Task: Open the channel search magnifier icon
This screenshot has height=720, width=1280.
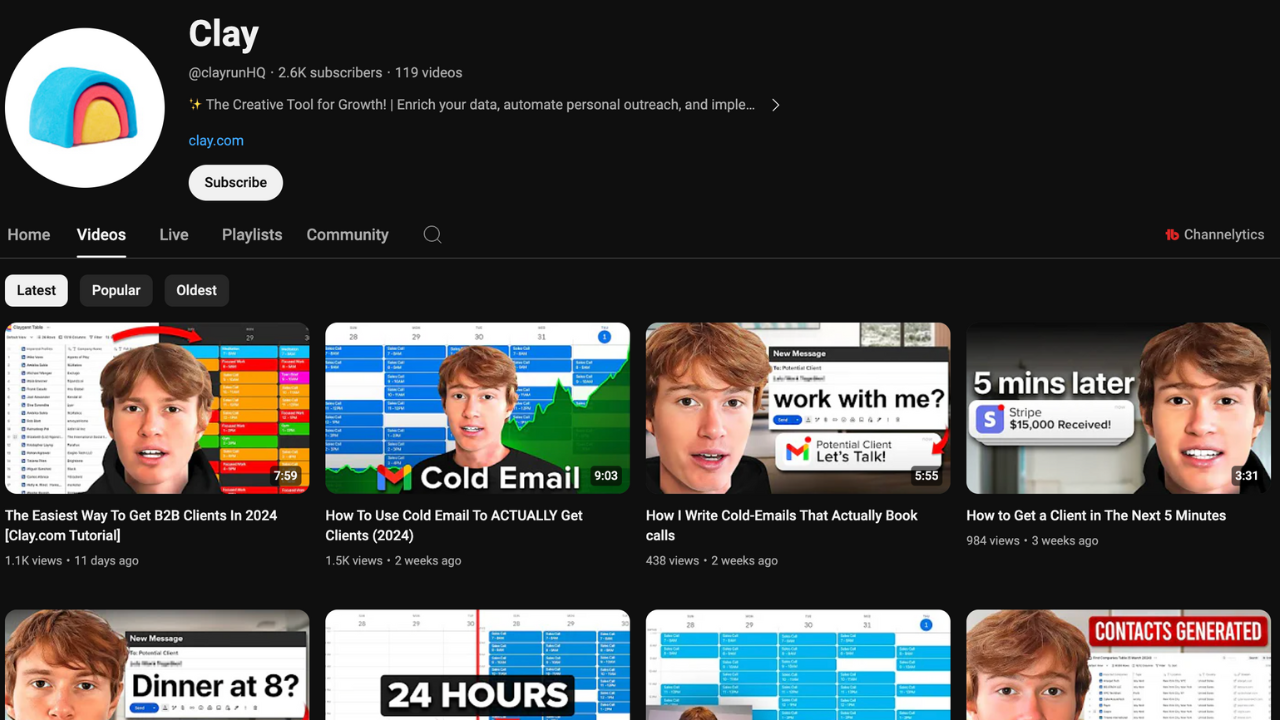Action: 432,234
